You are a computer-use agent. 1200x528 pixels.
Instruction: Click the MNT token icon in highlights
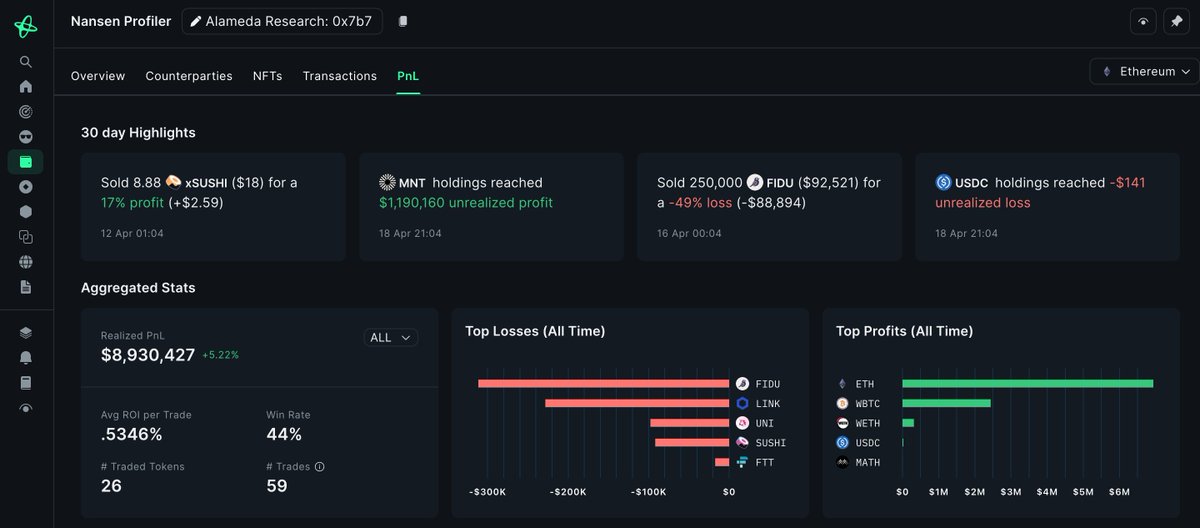coord(387,183)
